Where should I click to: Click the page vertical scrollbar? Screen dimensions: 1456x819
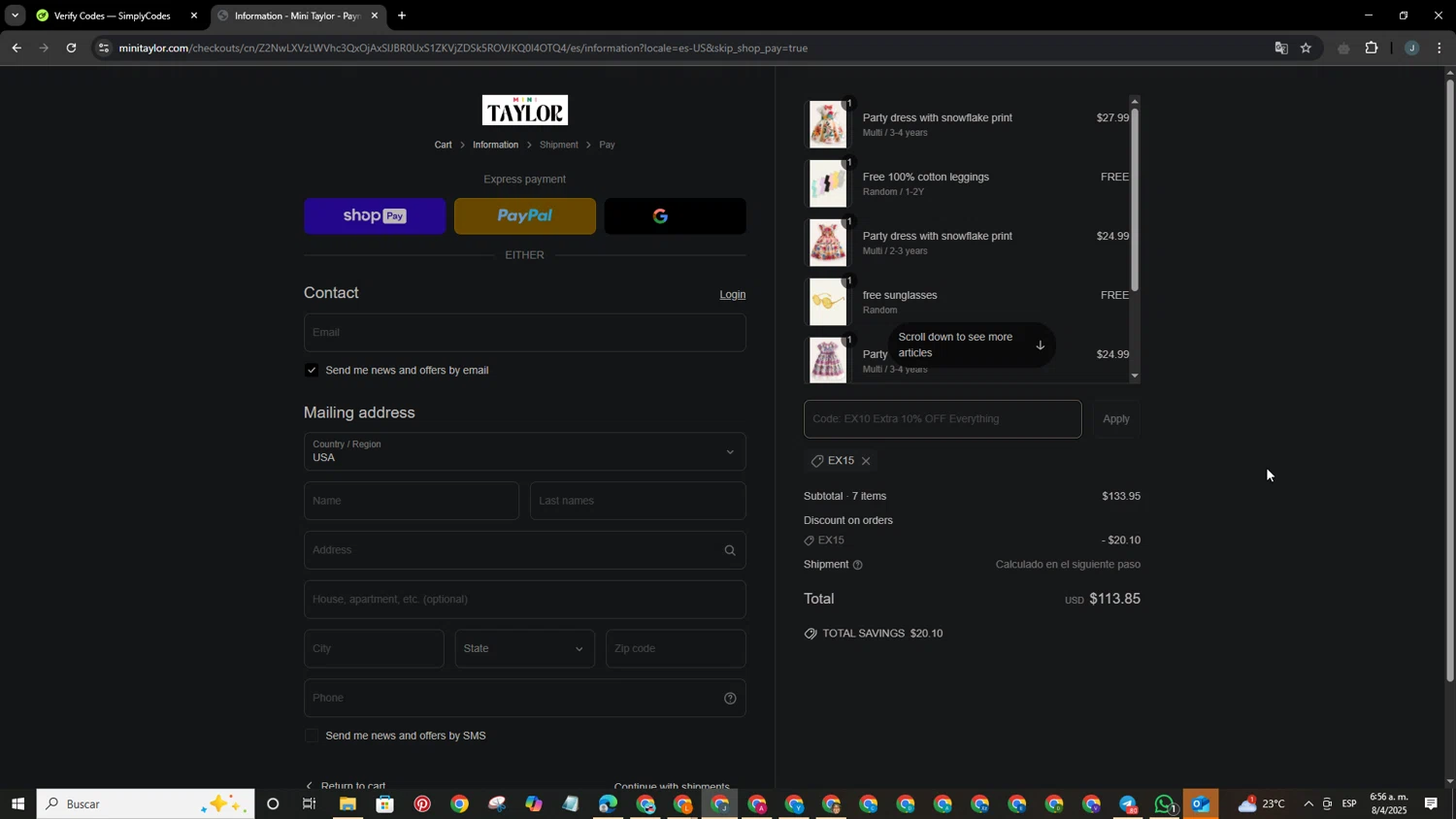[1450, 380]
